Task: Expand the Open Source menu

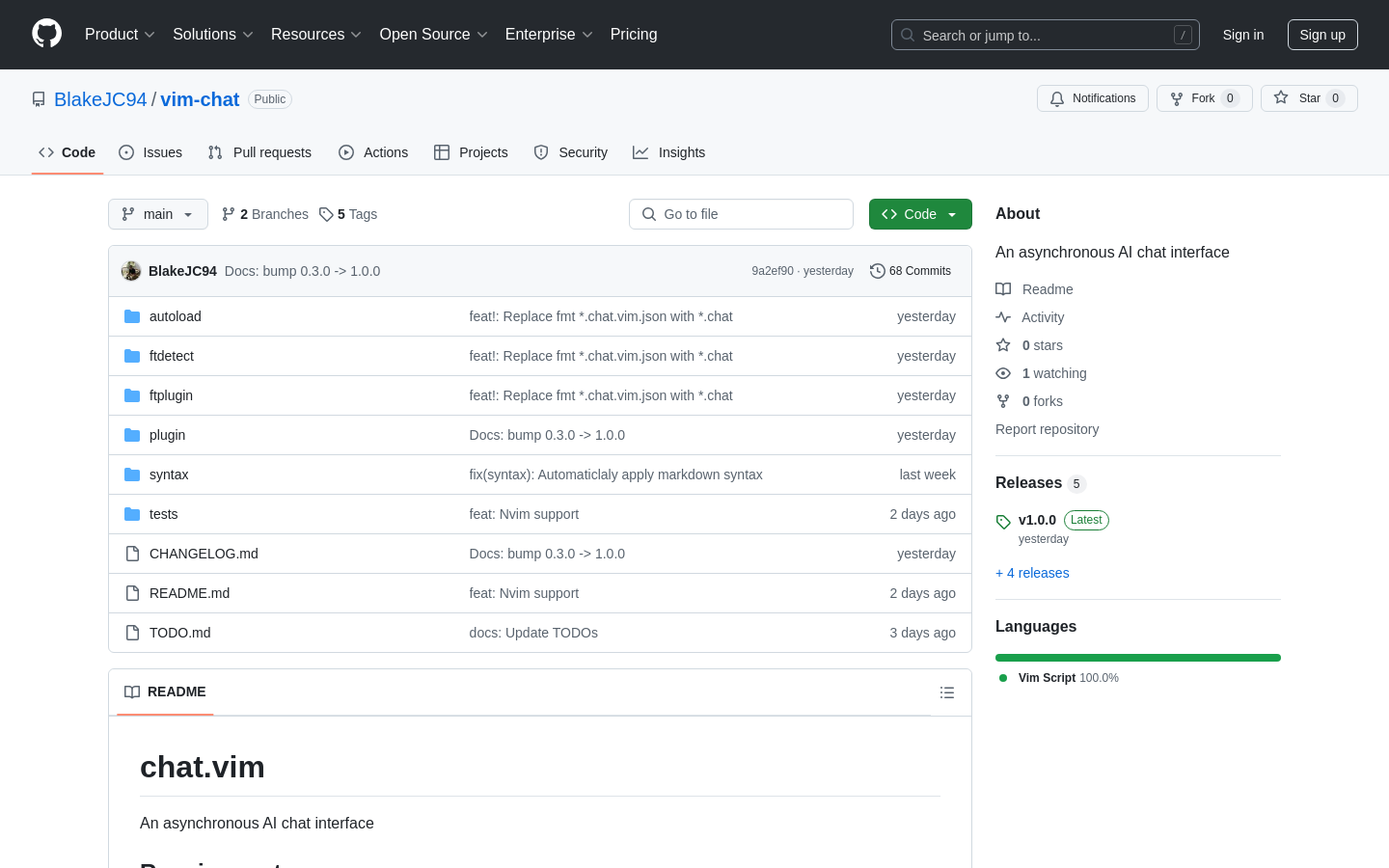Action: [x=434, y=34]
